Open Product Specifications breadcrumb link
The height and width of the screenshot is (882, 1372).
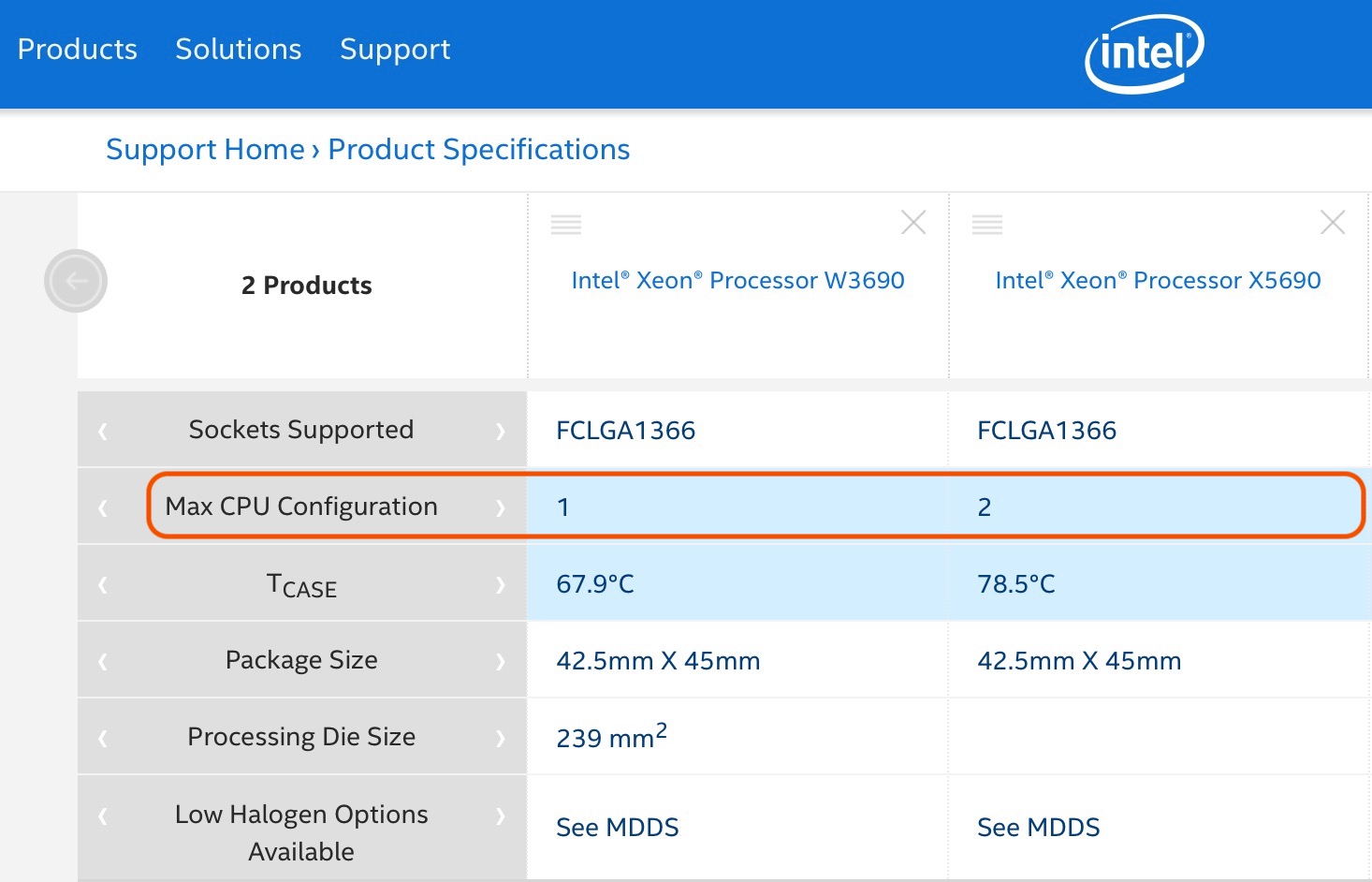coord(478,149)
